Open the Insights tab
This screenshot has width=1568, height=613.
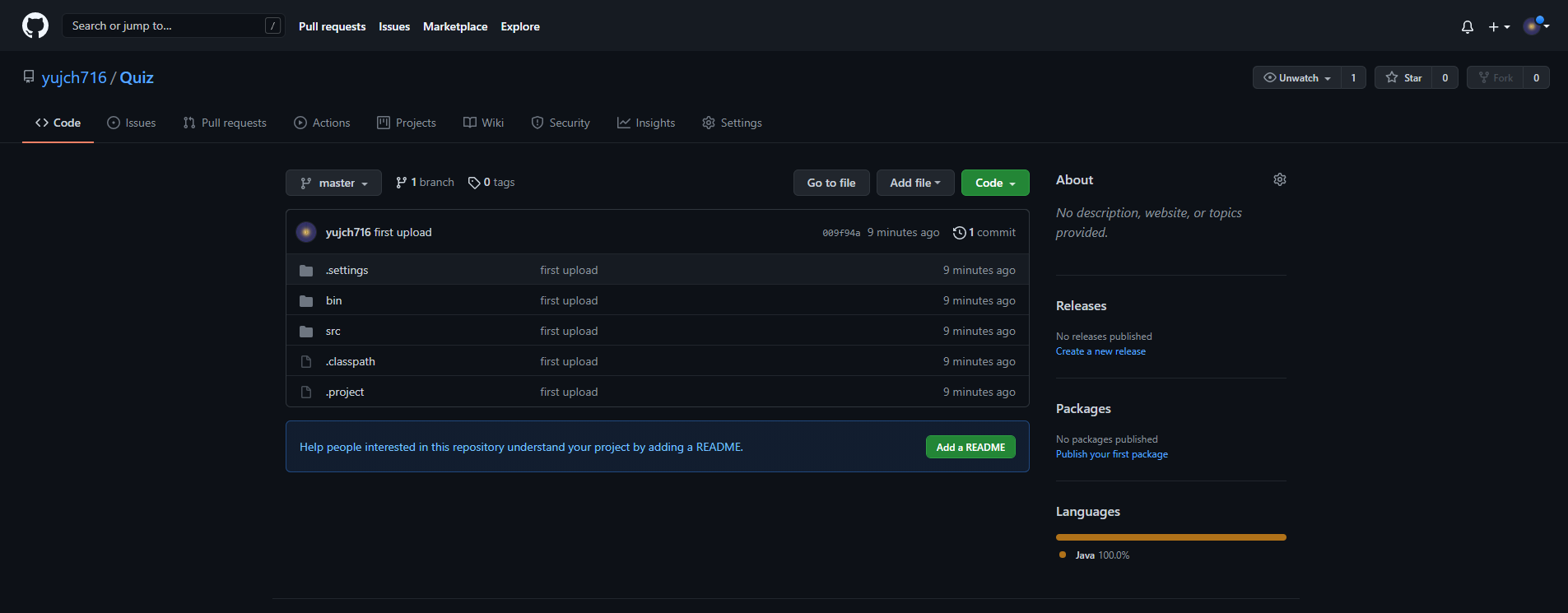point(646,123)
